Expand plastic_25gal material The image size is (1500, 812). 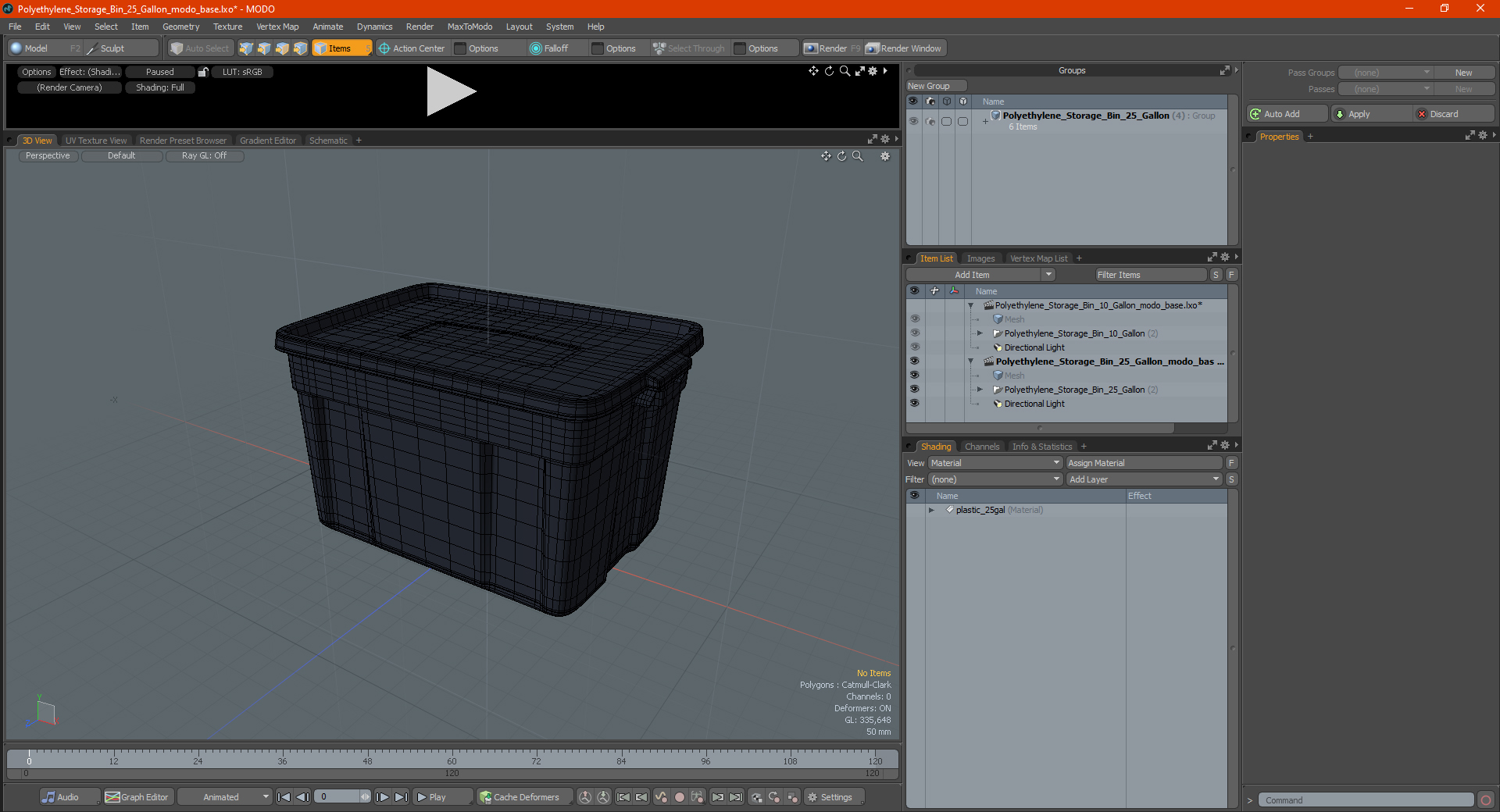pyautogui.click(x=931, y=510)
